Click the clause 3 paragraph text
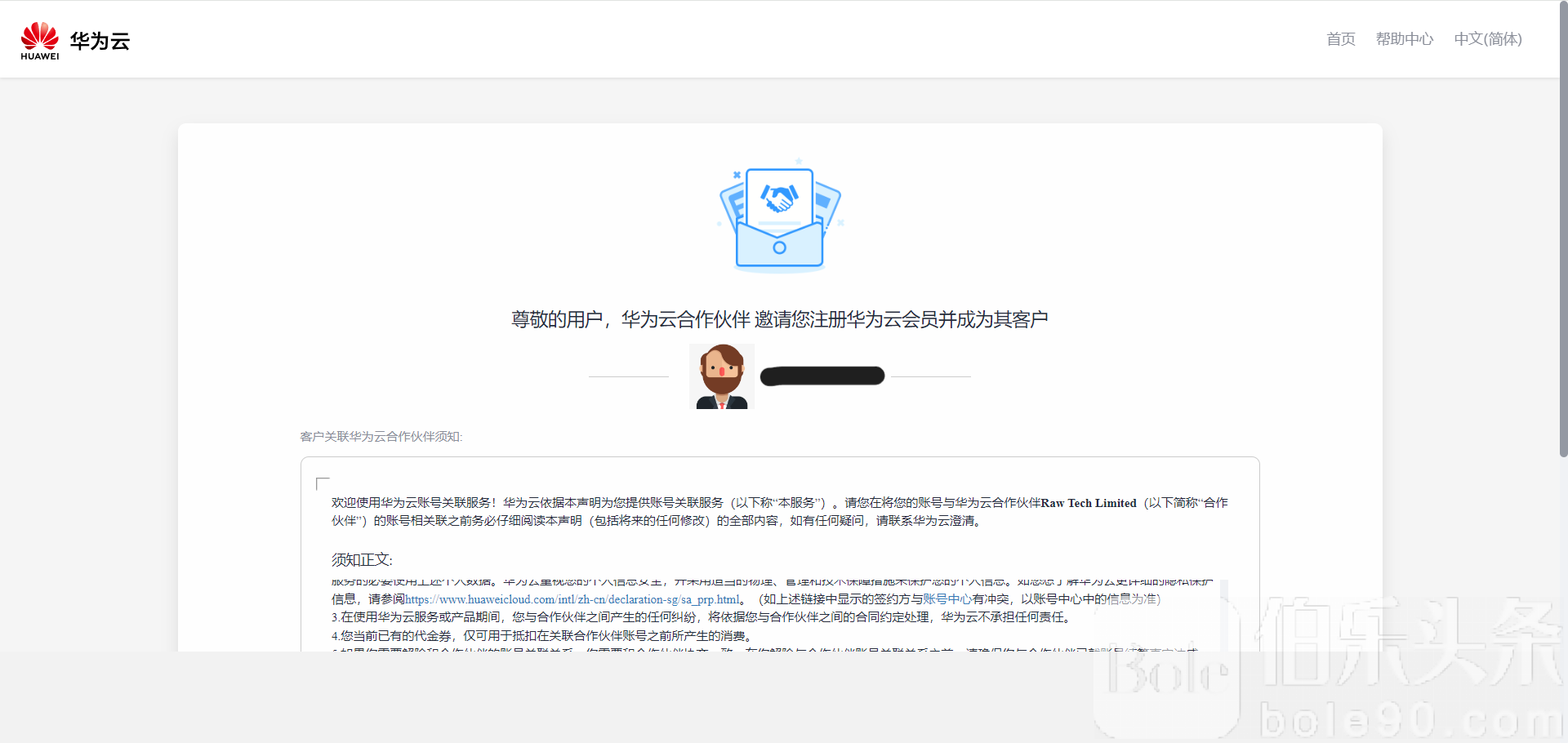The image size is (1568, 743). (702, 617)
